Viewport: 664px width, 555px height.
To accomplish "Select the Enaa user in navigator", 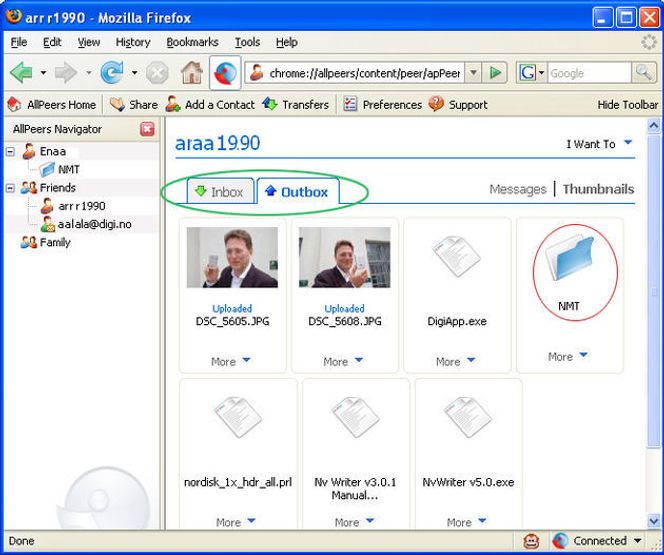I will click(44, 152).
